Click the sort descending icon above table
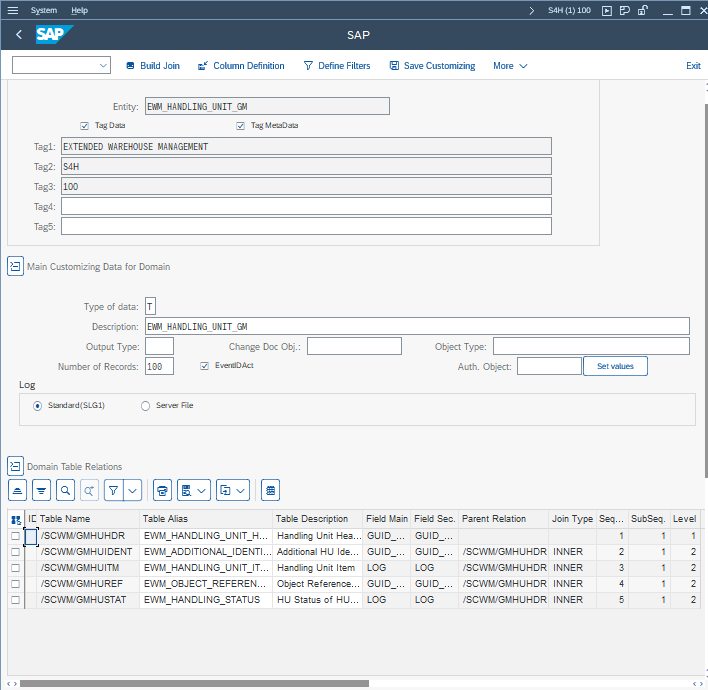This screenshot has width=708, height=690. click(41, 490)
